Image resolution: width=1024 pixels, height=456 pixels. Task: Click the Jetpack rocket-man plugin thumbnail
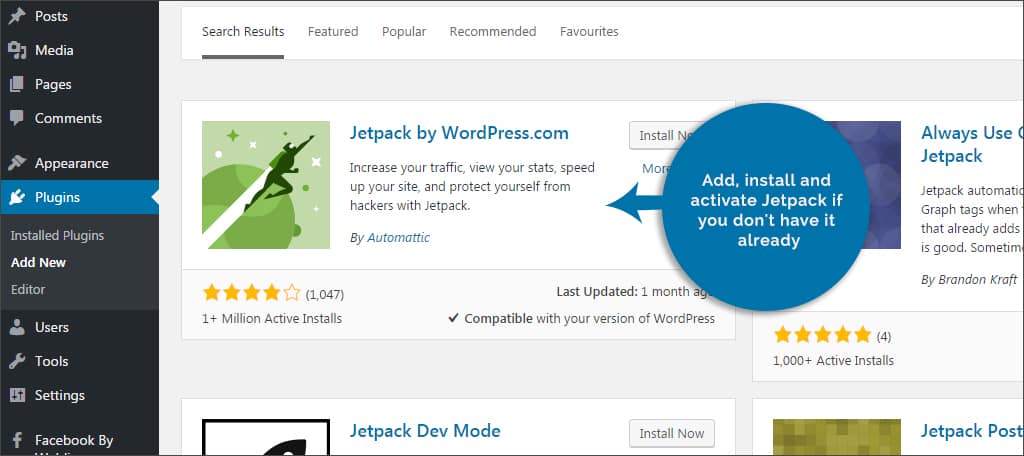pos(266,185)
